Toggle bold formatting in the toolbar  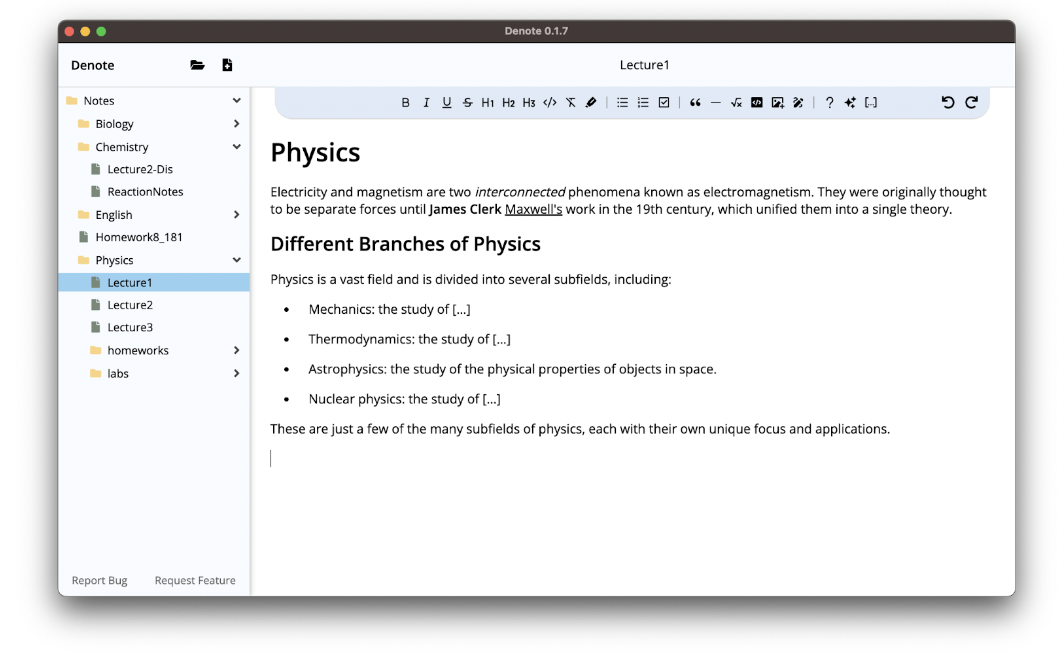point(405,102)
